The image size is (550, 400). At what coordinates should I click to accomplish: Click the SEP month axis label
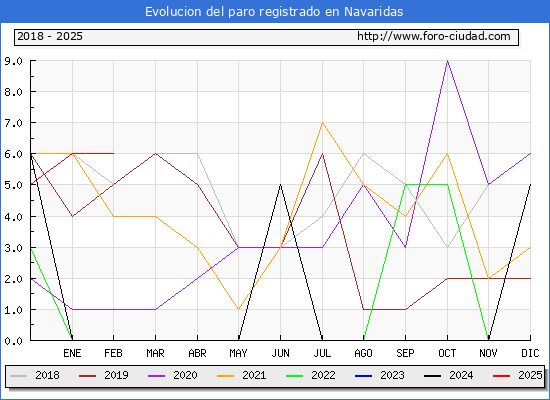pyautogui.click(x=405, y=353)
